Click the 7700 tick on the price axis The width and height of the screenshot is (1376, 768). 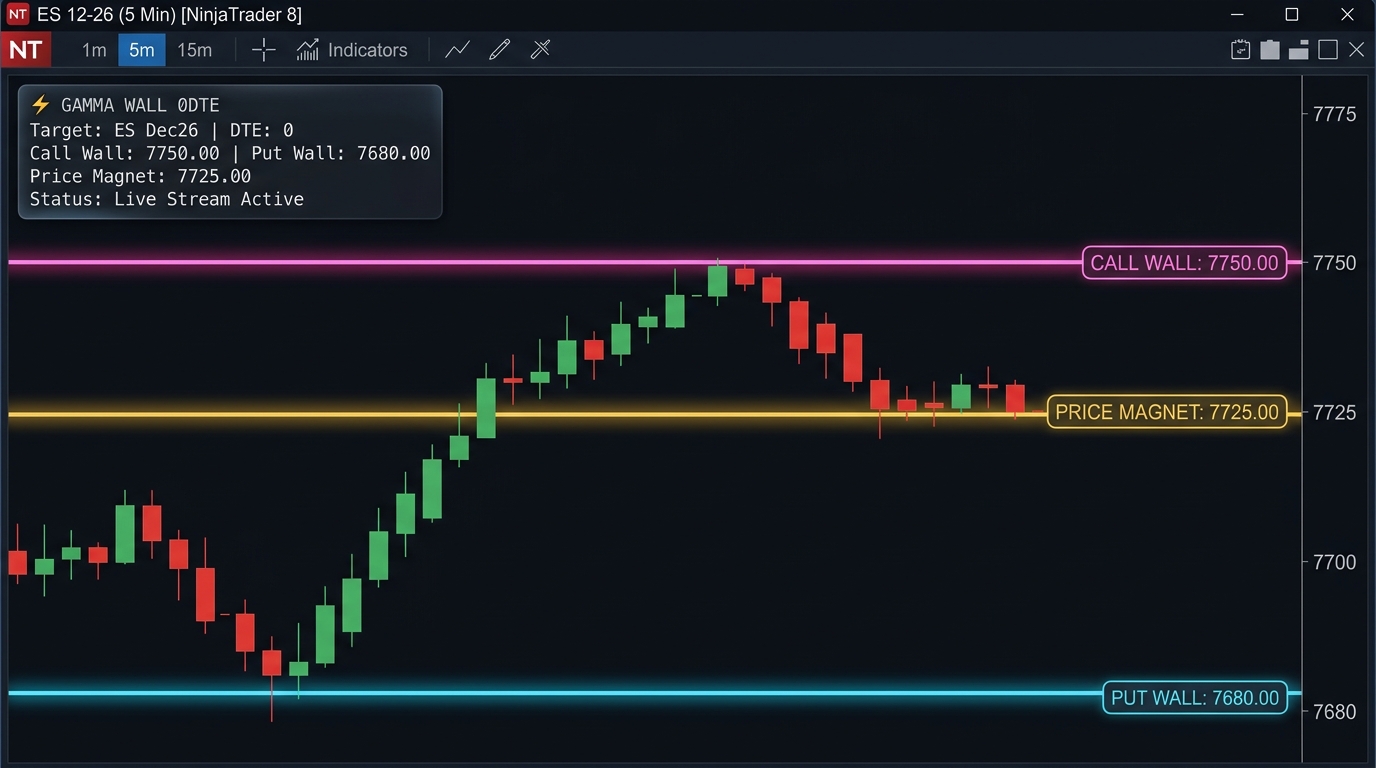tap(1334, 562)
